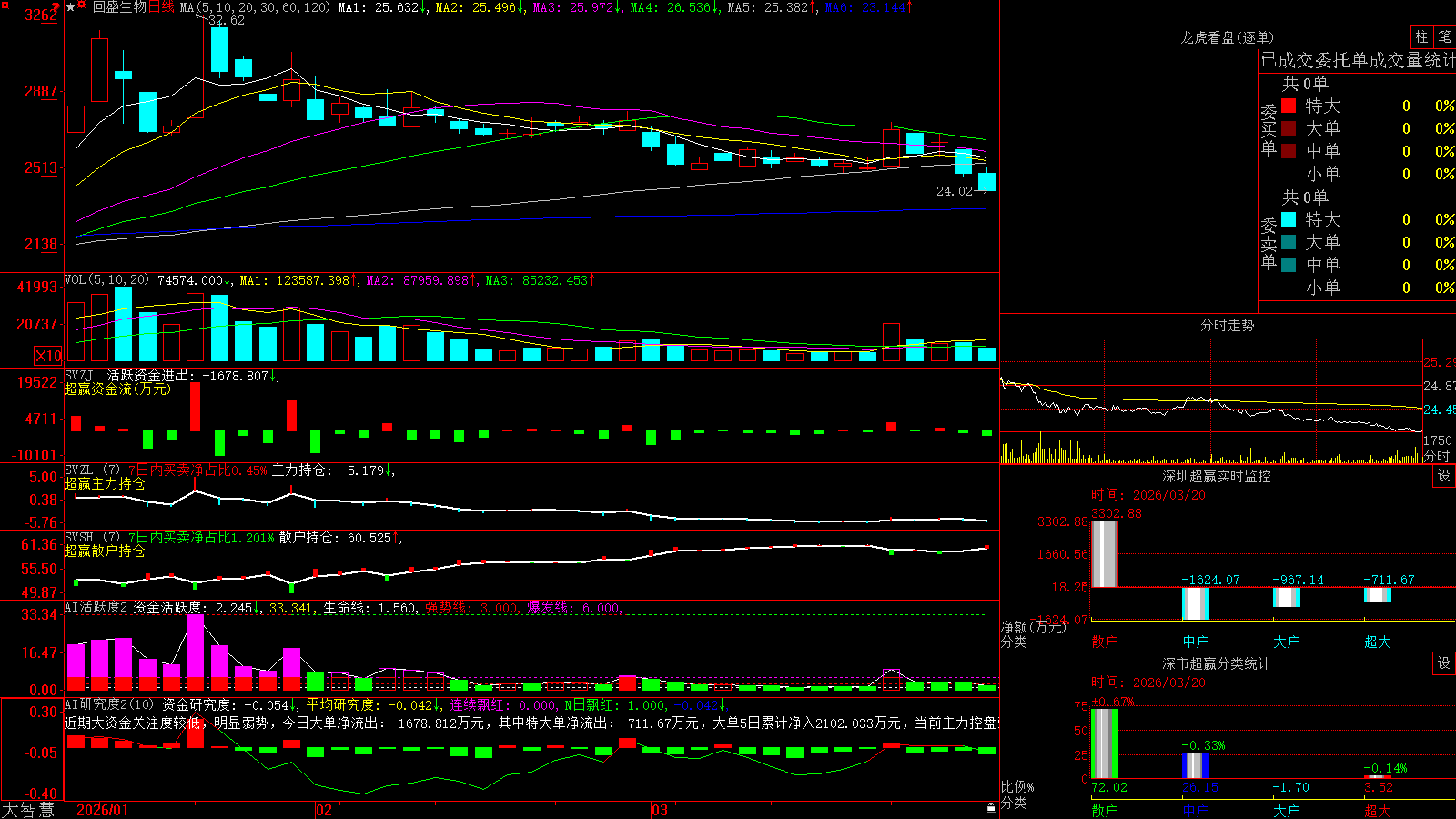
Task: Click VOL(5,10,20) indicator label
Action: click(x=107, y=280)
